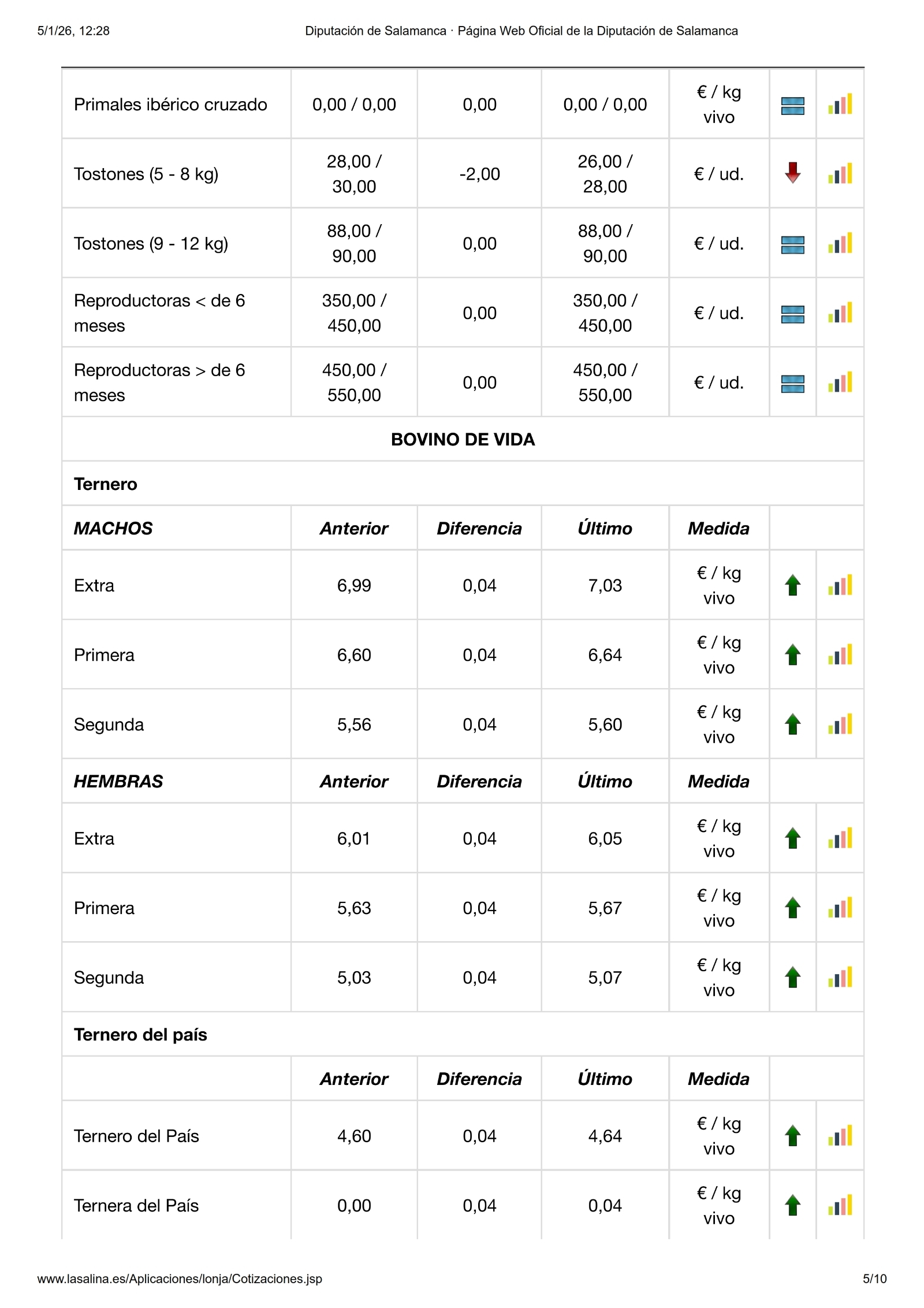Click the blue equal icon for Reproductoras > de 6 meses
This screenshot has height=1308, width=924.
tap(792, 384)
